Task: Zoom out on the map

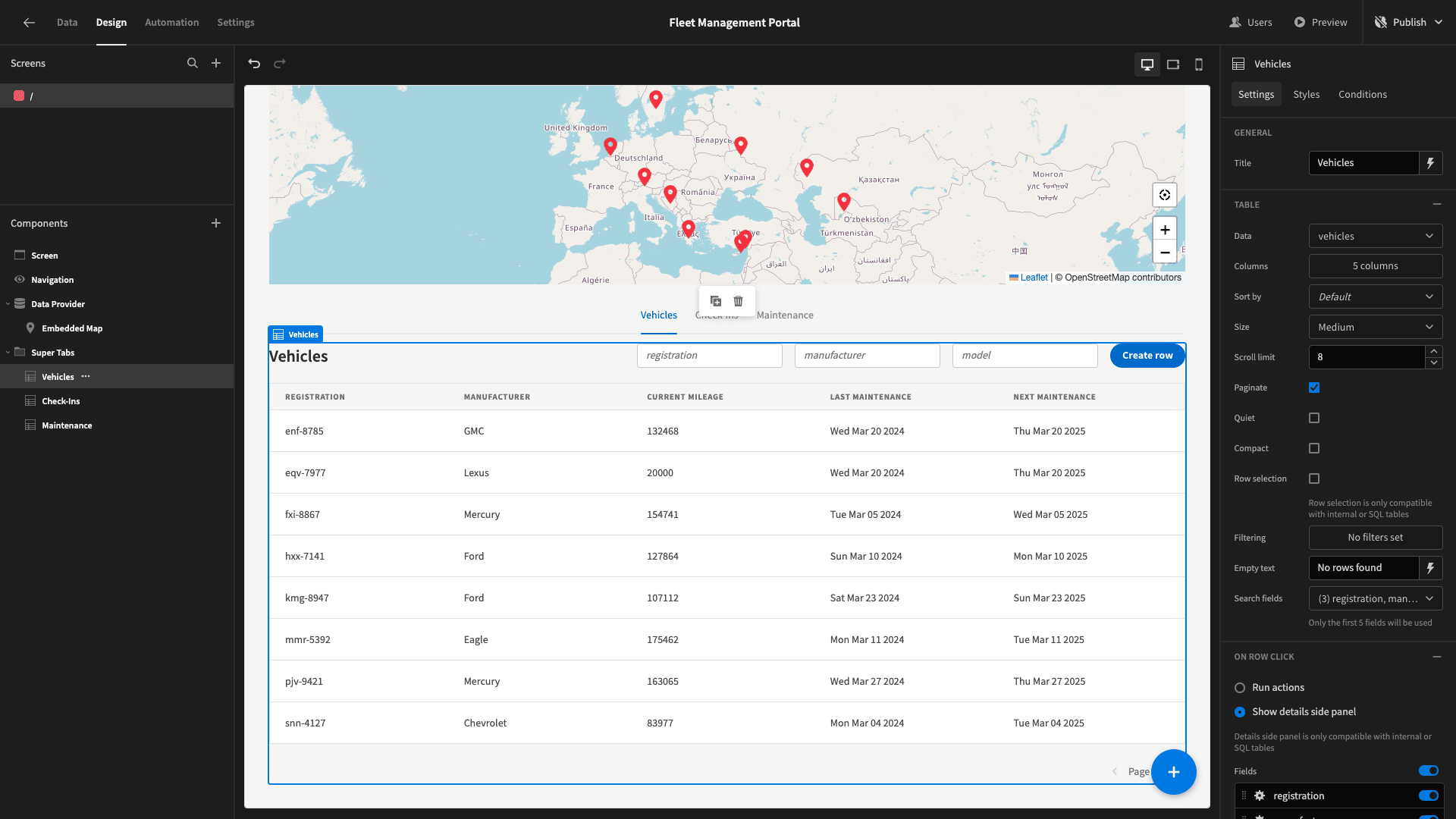Action: tap(1165, 253)
